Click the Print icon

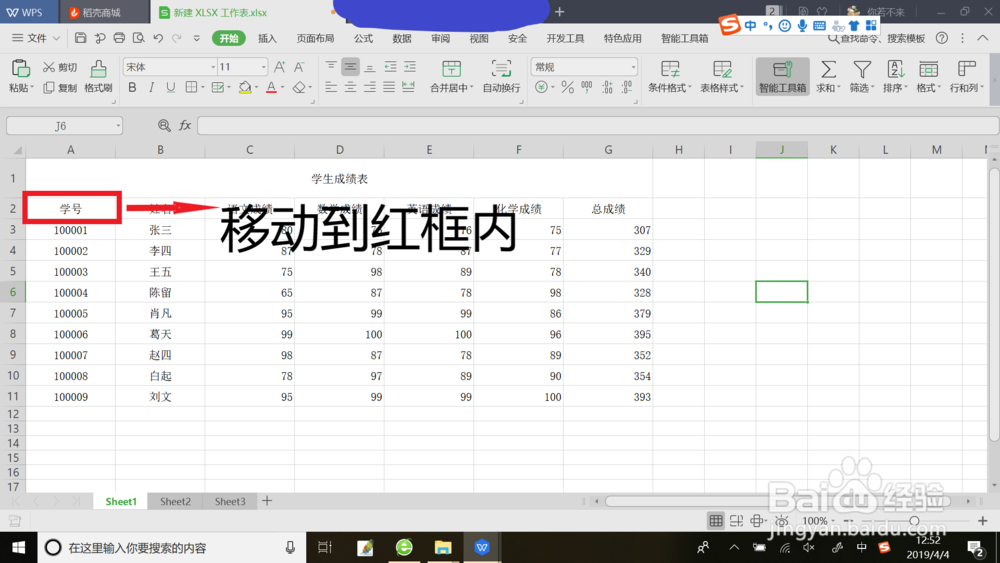(x=119, y=38)
